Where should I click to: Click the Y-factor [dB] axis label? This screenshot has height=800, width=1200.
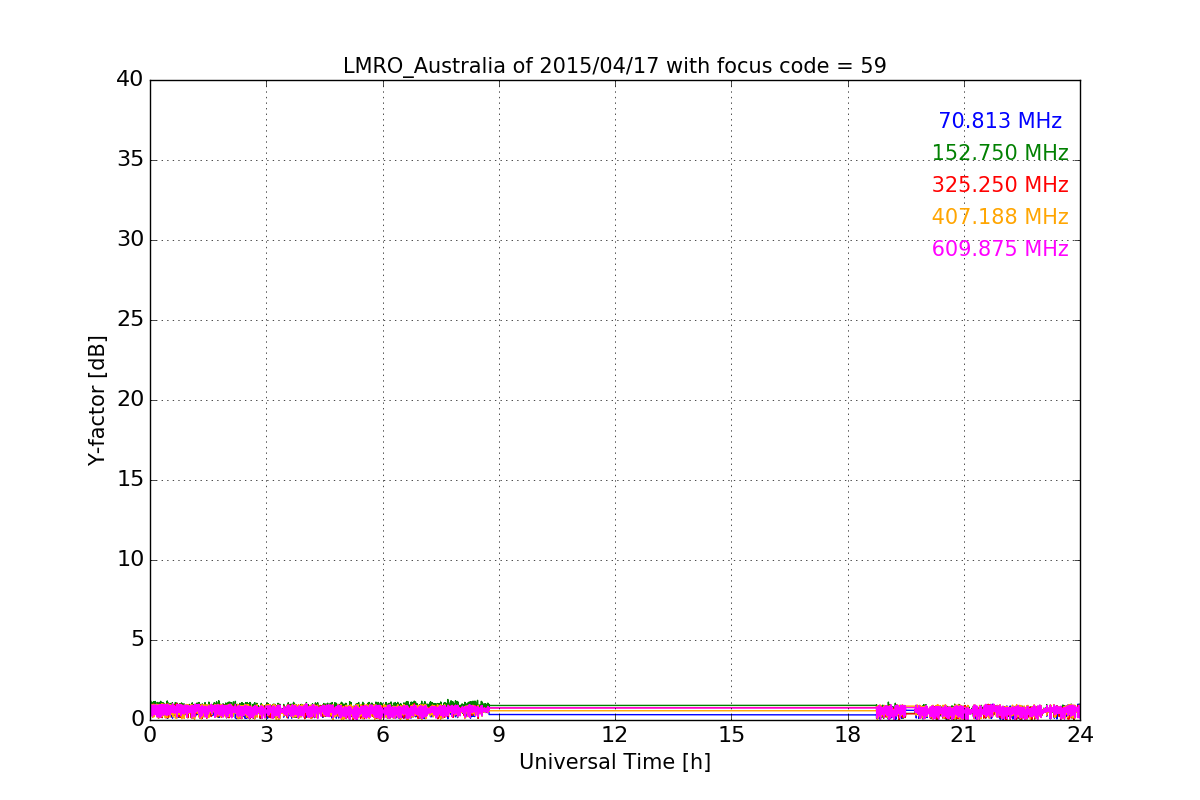tap(97, 400)
